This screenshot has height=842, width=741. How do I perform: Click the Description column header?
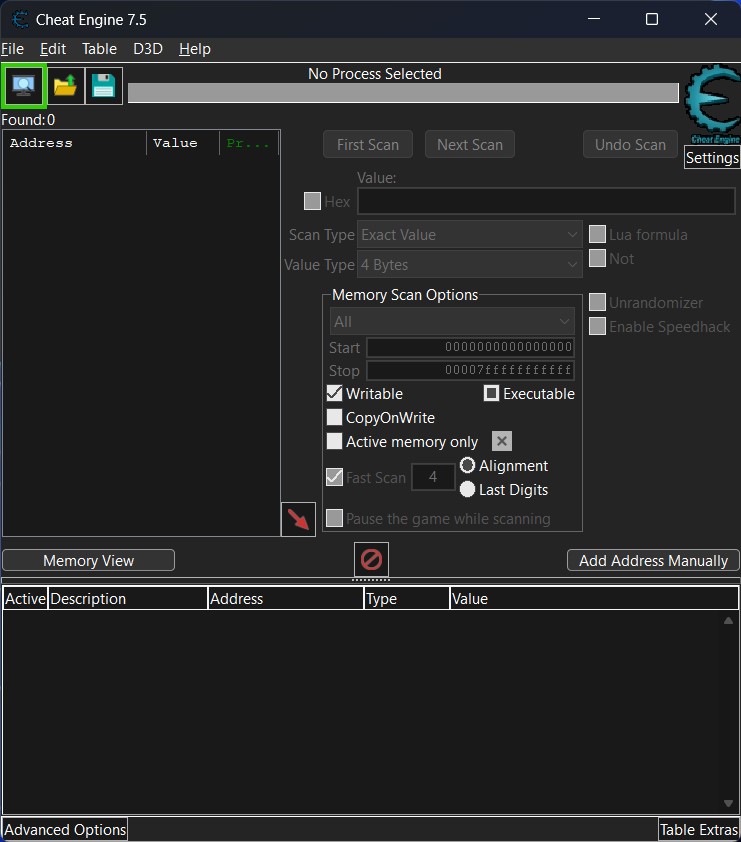[128, 599]
